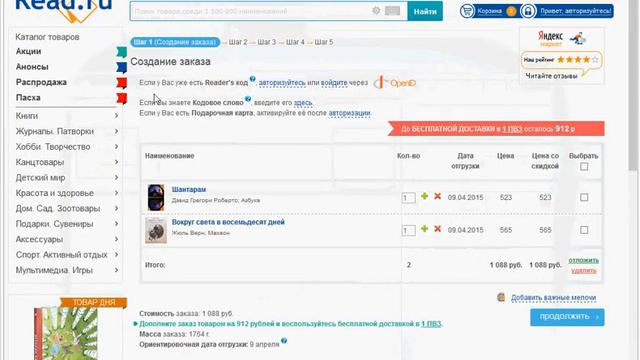The height and width of the screenshot is (360, 640).
Task: Click help icon next to Кодовое слово
Action: click(x=248, y=99)
